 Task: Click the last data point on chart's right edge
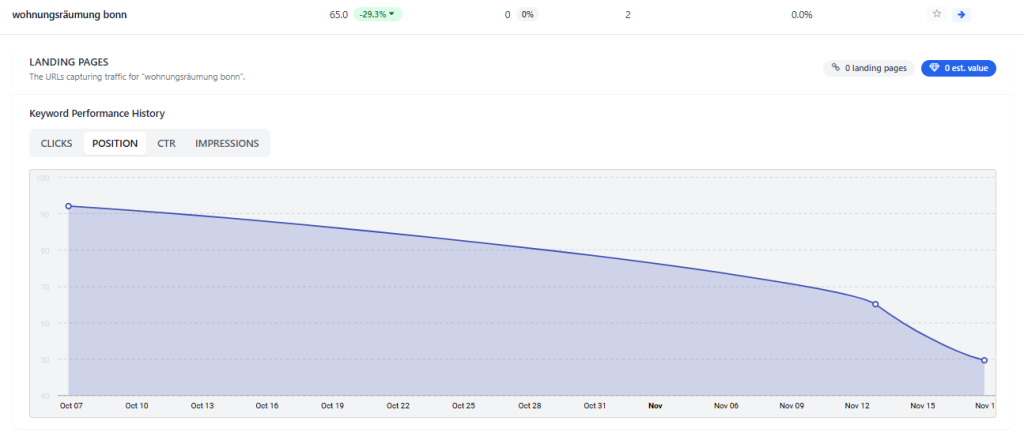pos(984,360)
